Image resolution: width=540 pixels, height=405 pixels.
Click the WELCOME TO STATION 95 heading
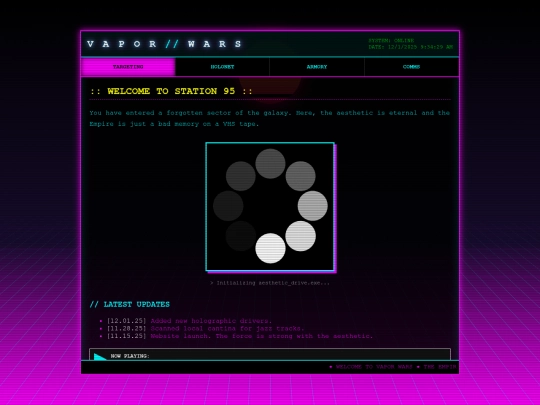coord(171,91)
